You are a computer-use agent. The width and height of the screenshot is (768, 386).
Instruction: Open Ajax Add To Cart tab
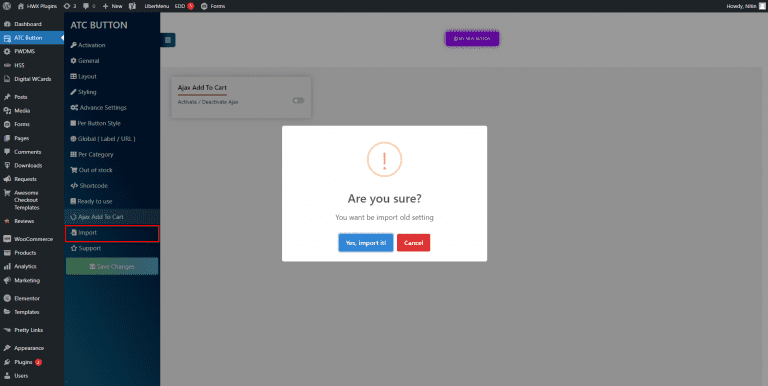tap(112, 217)
